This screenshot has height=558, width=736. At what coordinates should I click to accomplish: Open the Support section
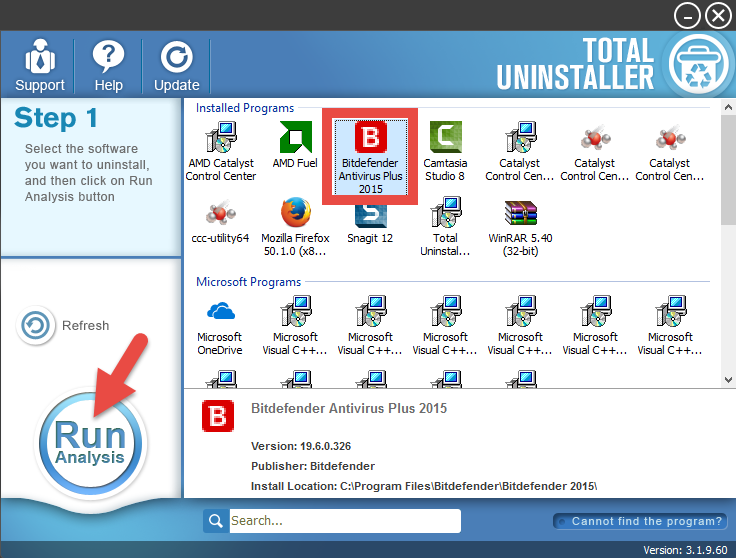39,65
